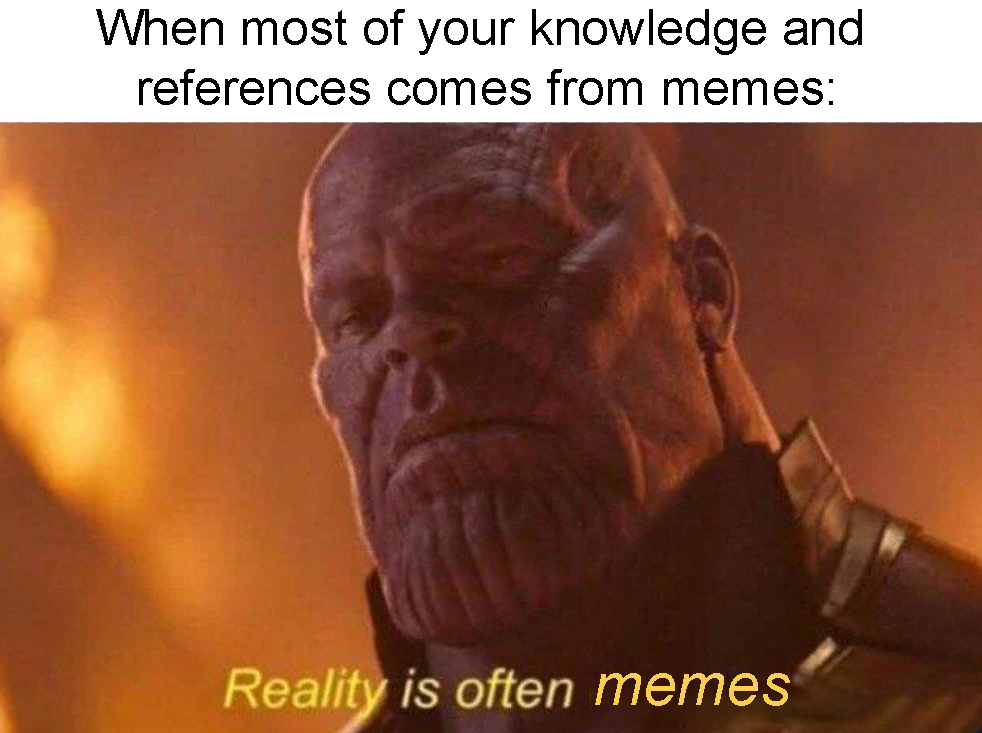Click the word "most" in the caption

(x=293, y=31)
